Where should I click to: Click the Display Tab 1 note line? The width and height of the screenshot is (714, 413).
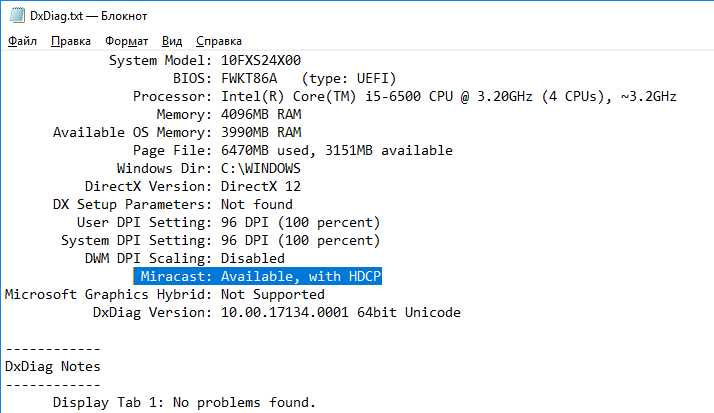click(184, 403)
